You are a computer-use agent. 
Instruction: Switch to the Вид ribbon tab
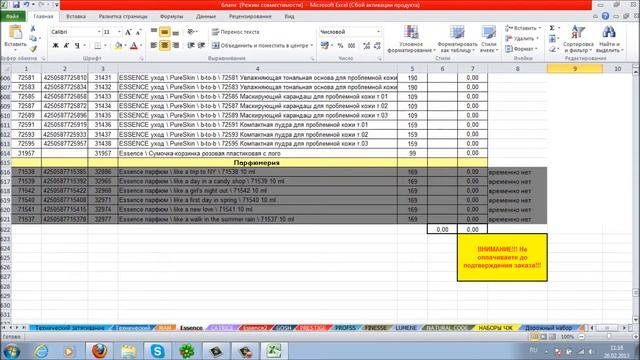(289, 16)
